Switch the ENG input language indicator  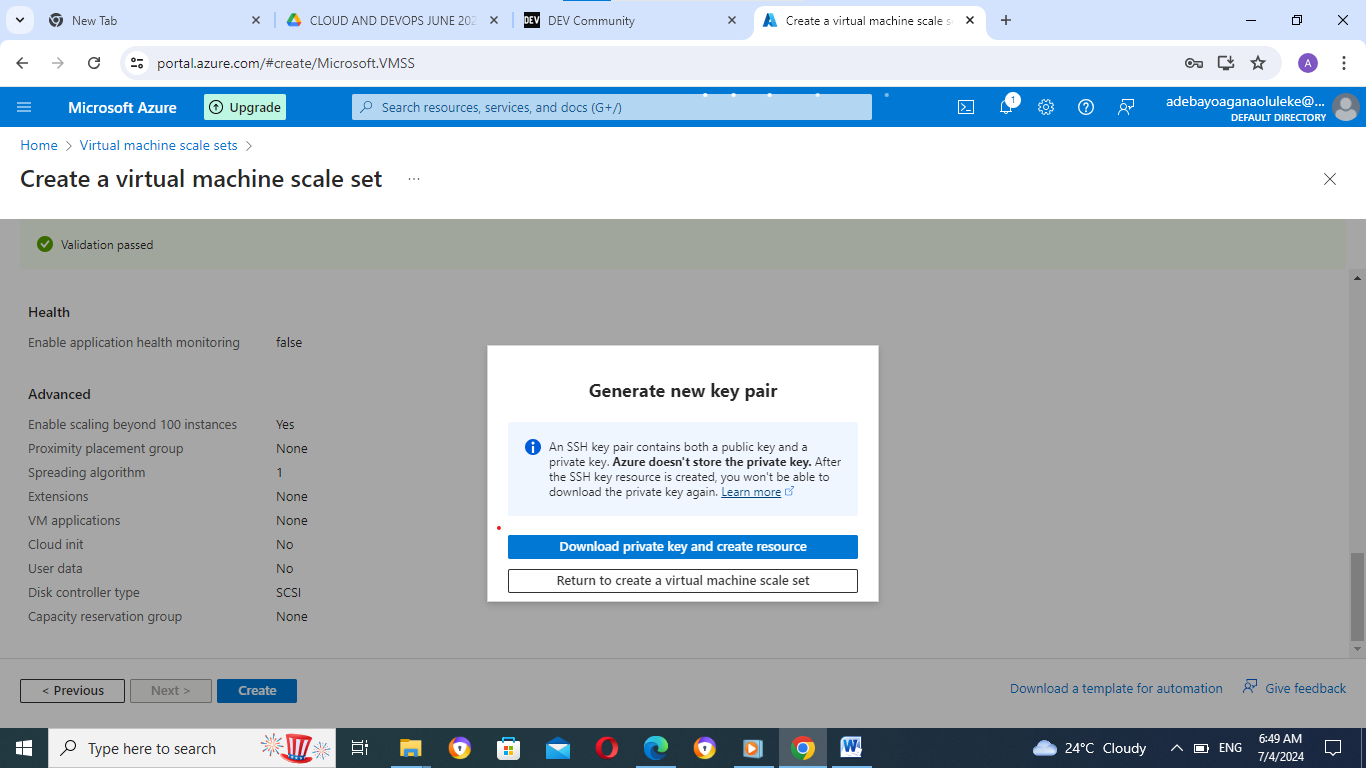[x=1231, y=748]
